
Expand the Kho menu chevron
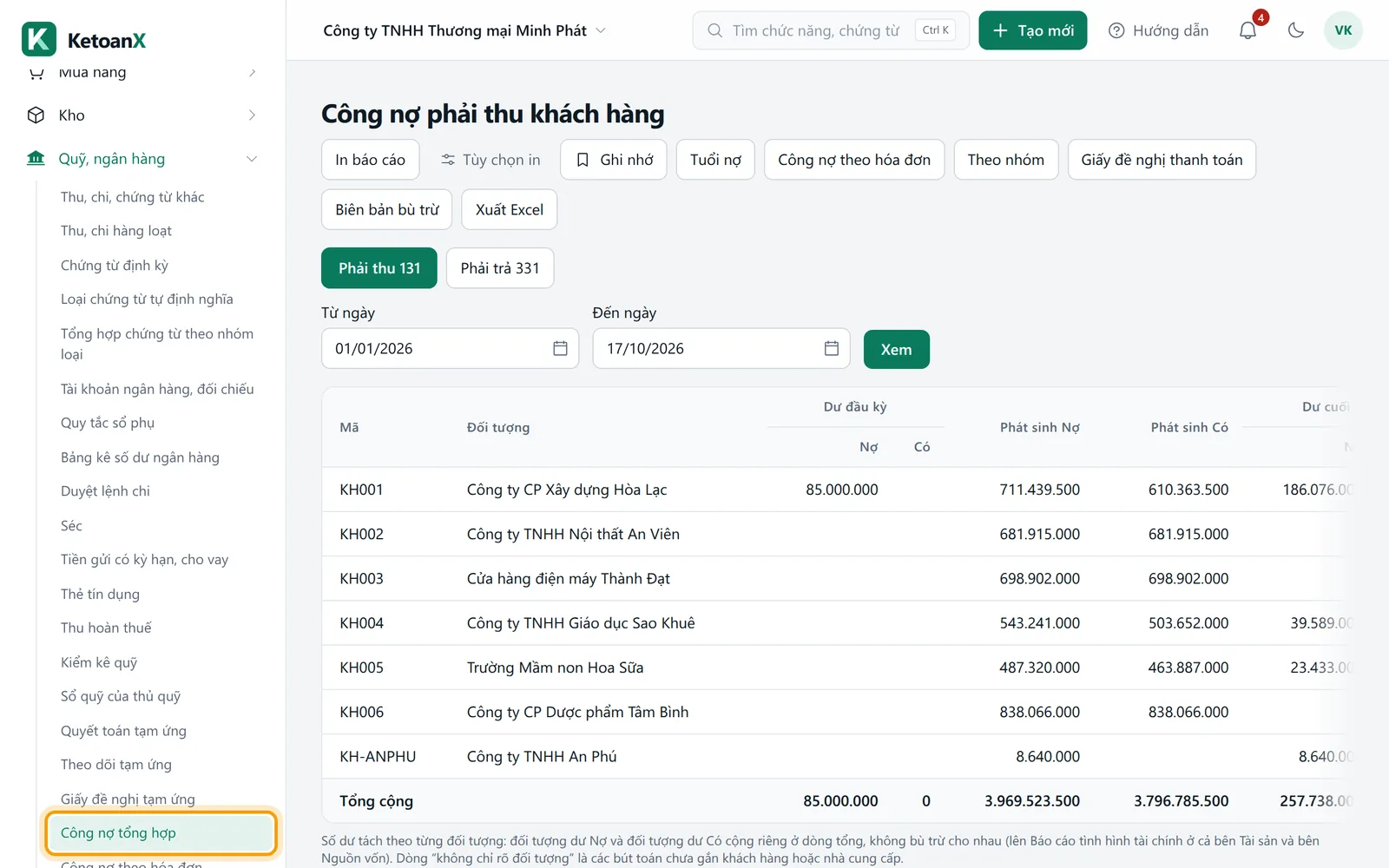[252, 115]
